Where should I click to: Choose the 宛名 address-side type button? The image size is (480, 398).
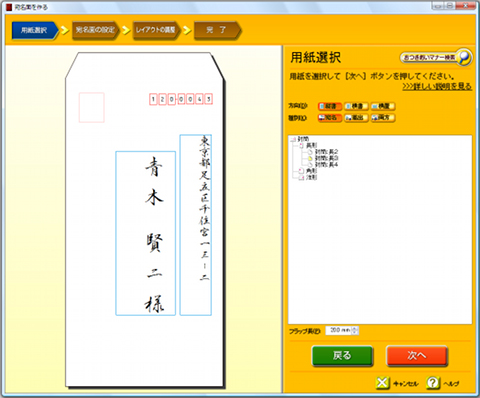coord(330,118)
